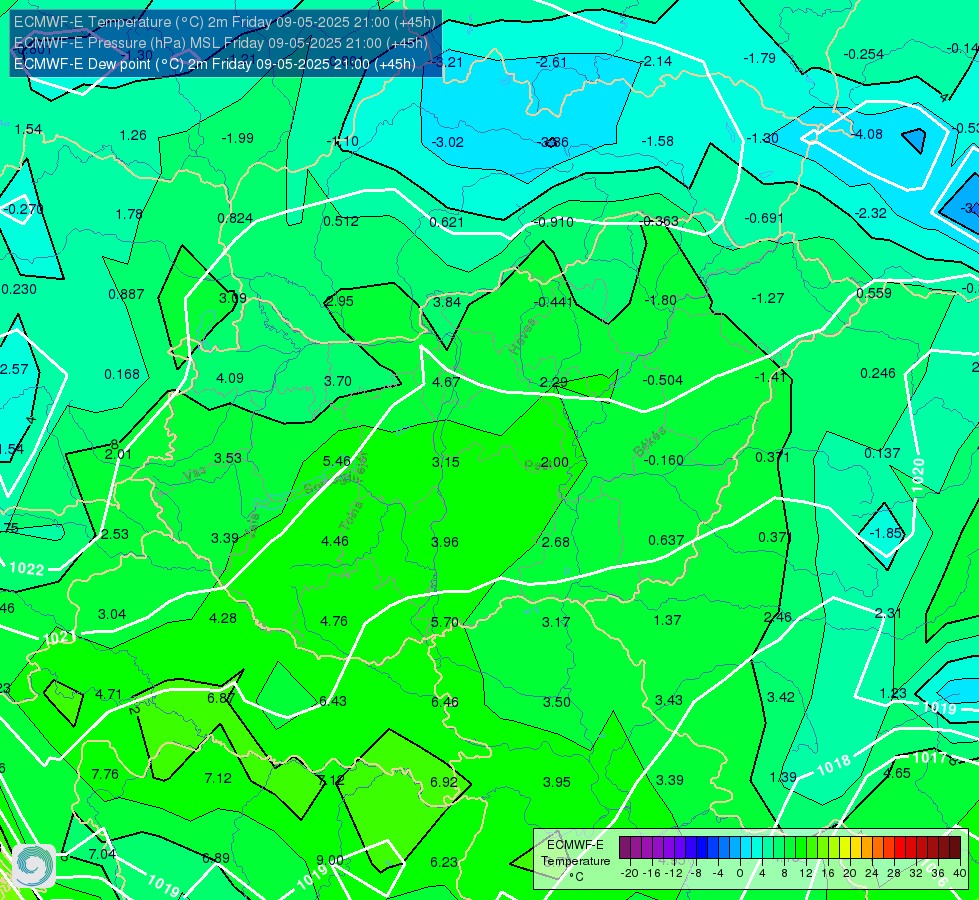
Task: Click the dew point value 7.04
Action: [102, 854]
